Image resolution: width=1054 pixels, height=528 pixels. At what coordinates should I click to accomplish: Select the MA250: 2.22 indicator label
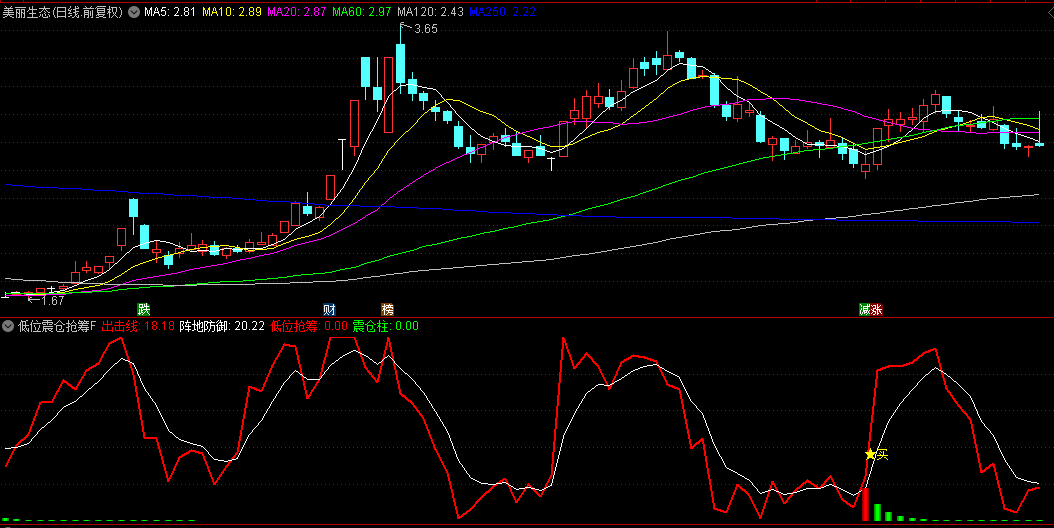coord(502,11)
